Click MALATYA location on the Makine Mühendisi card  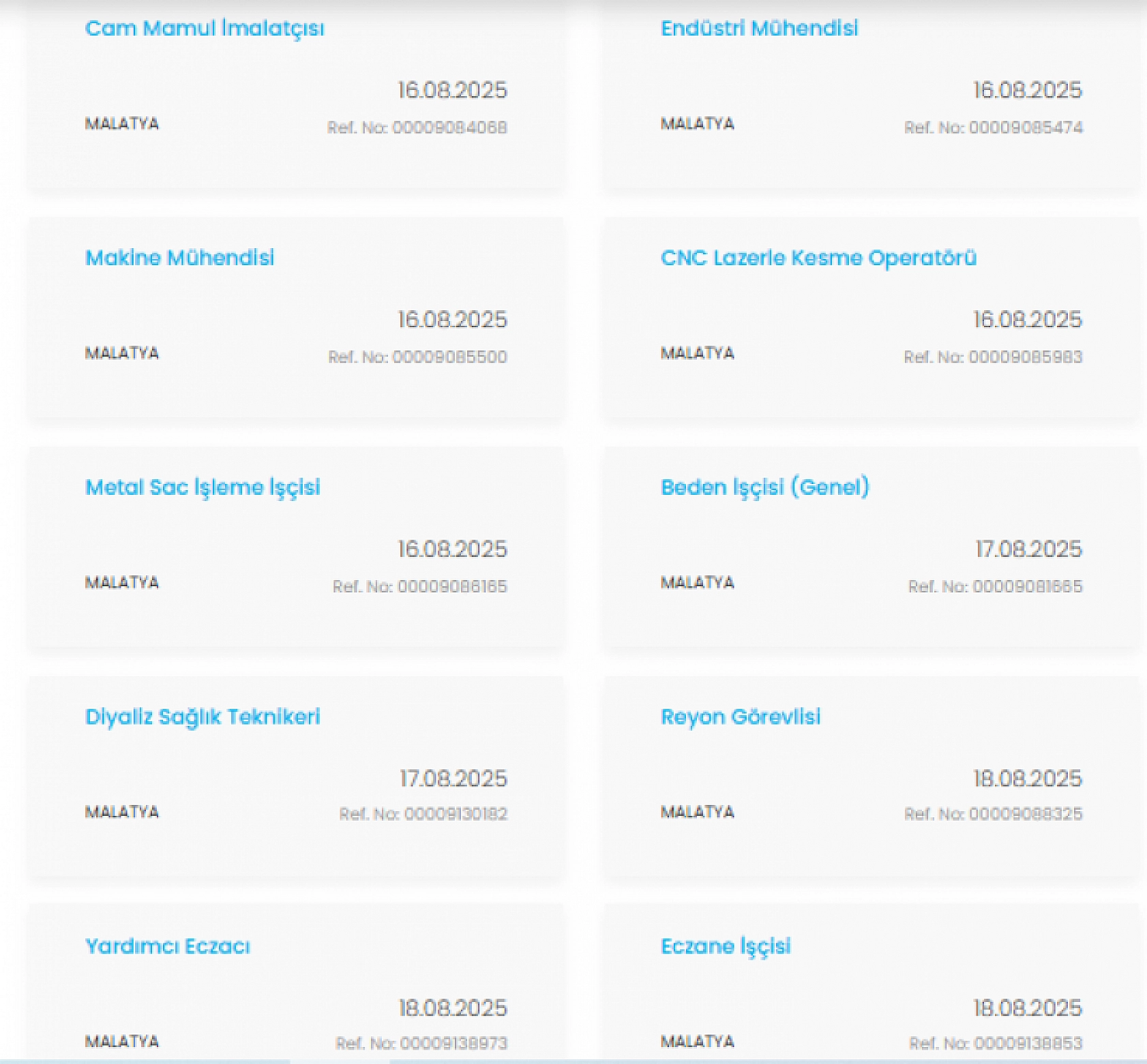coord(122,353)
